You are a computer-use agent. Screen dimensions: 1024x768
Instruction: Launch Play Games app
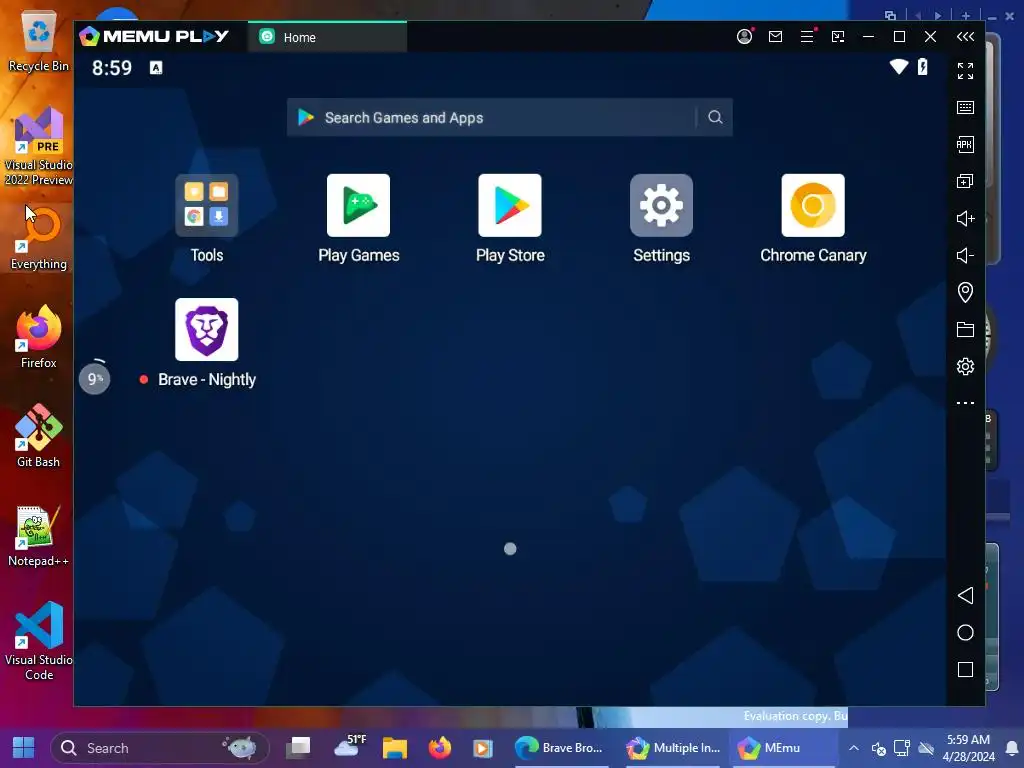tap(359, 206)
